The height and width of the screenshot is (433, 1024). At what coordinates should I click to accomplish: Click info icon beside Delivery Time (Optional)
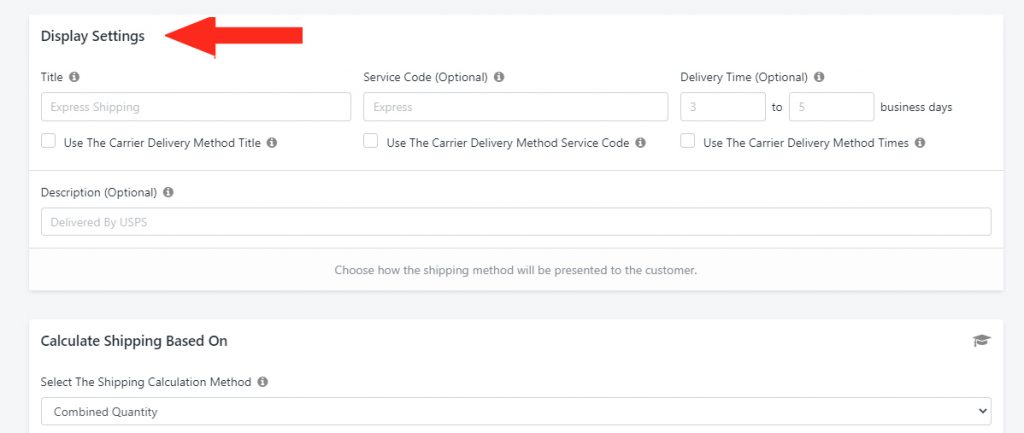click(x=819, y=77)
